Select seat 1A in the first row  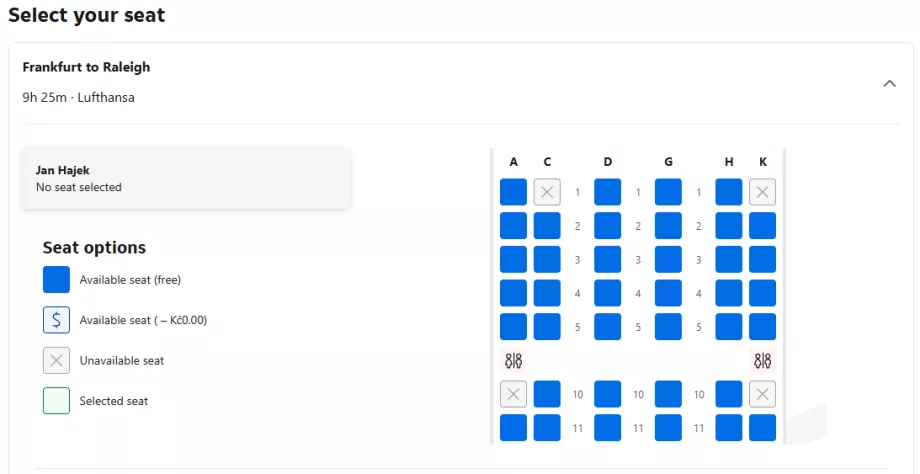tap(513, 192)
